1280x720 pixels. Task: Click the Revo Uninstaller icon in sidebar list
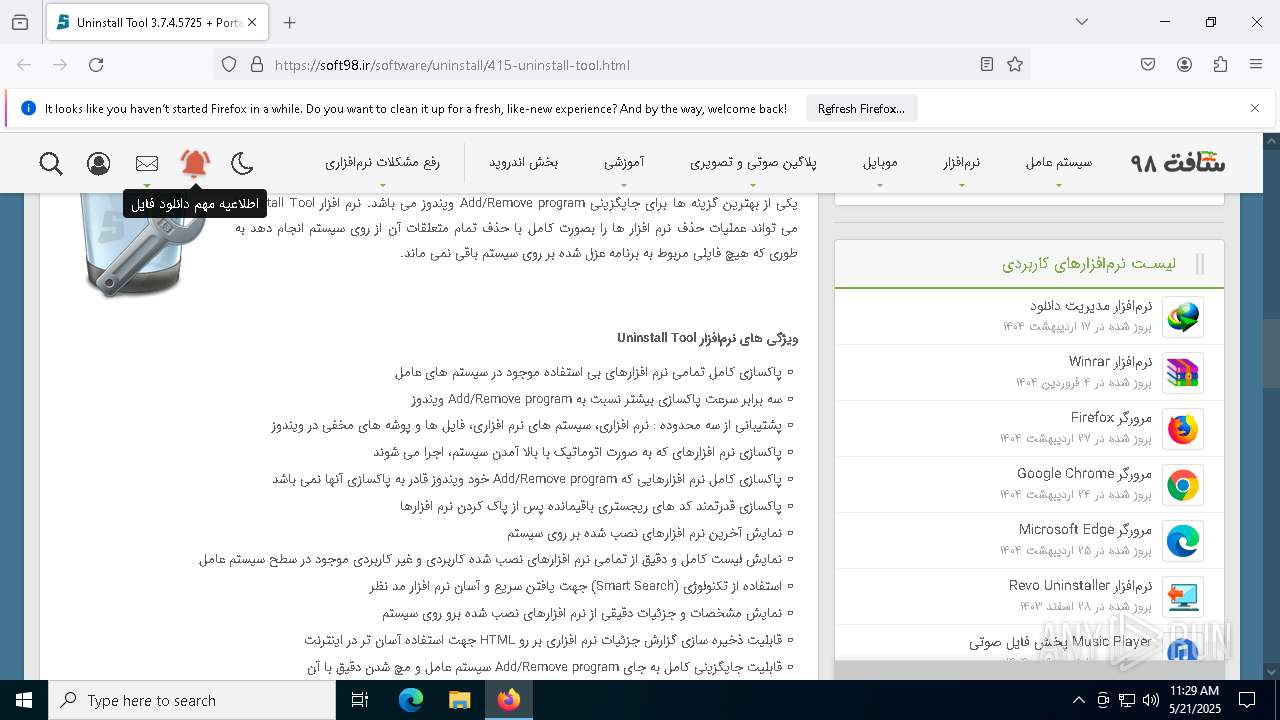(1183, 597)
